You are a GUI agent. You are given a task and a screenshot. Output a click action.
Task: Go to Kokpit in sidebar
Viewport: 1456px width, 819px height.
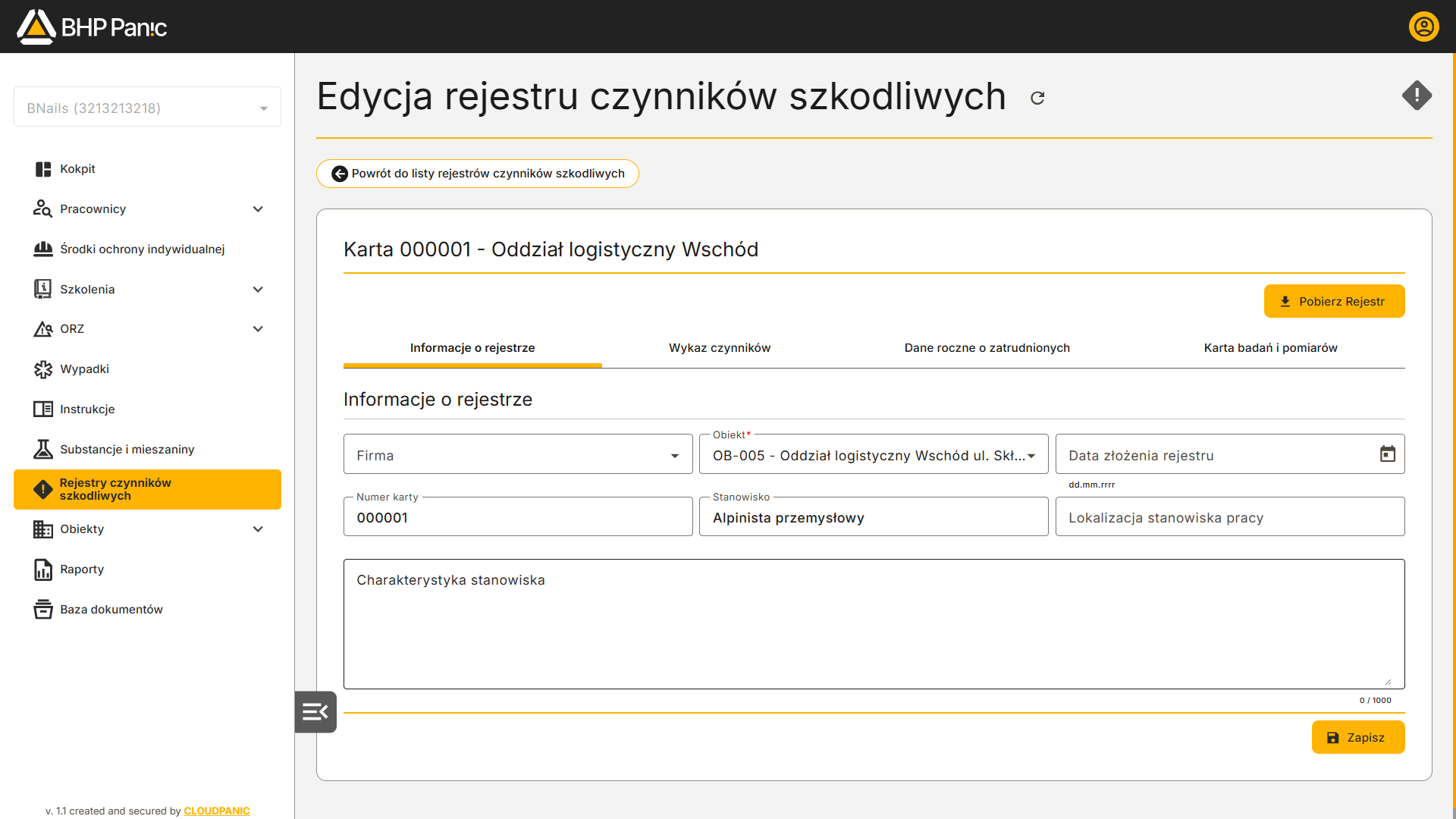point(147,169)
